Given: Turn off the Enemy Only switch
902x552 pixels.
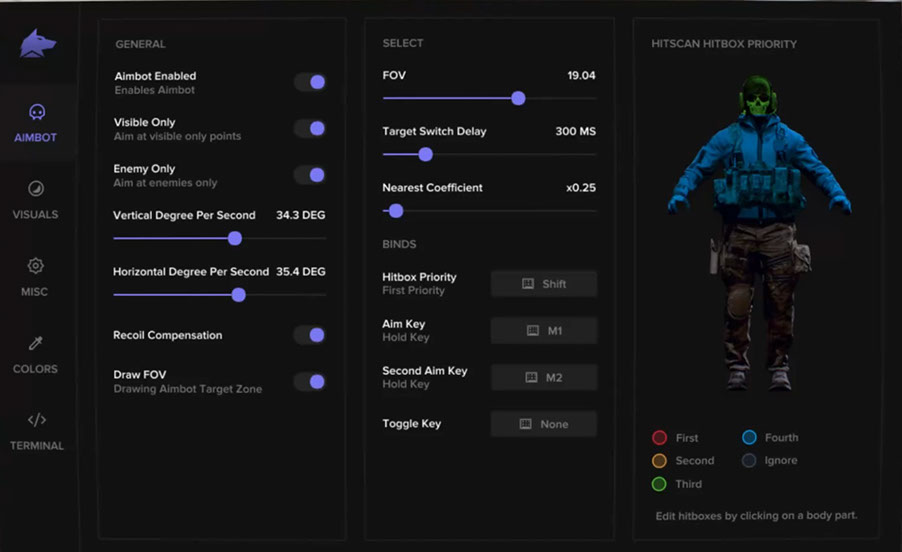Looking at the screenshot, I should [311, 175].
